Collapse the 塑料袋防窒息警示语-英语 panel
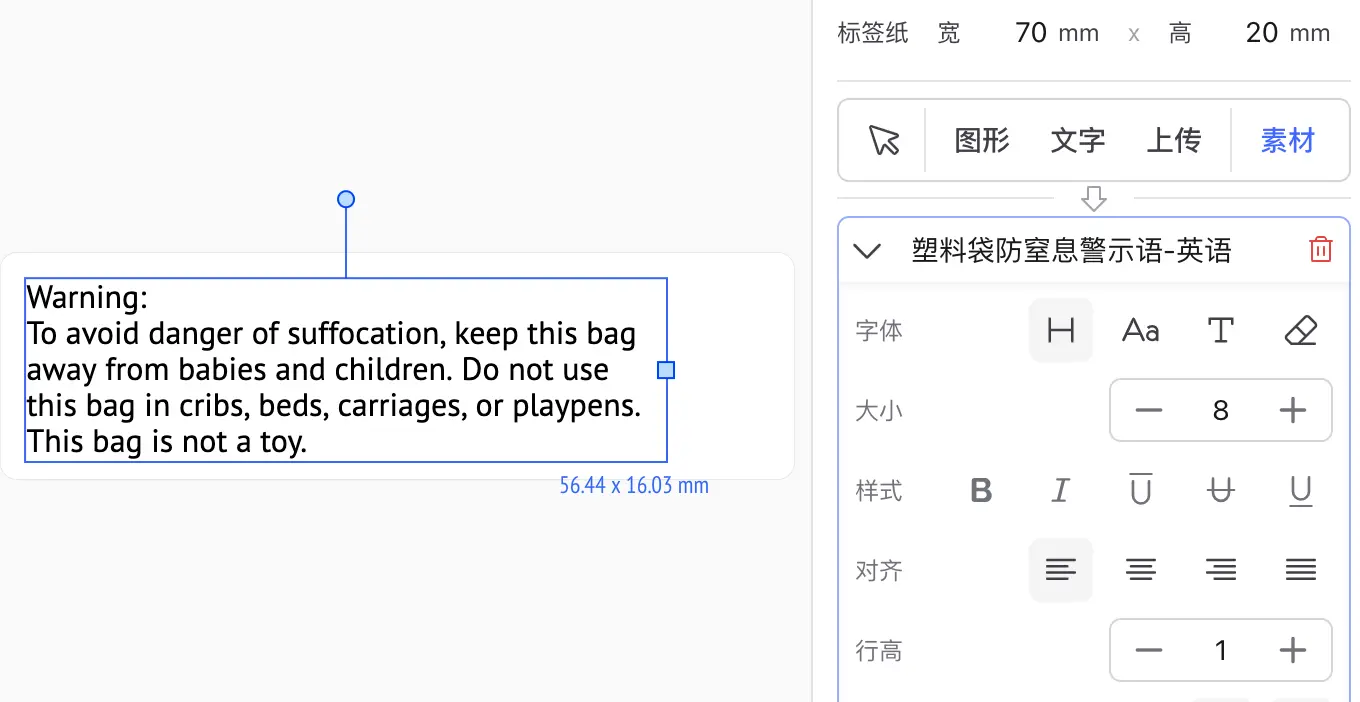This screenshot has width=1360, height=702. [x=867, y=251]
